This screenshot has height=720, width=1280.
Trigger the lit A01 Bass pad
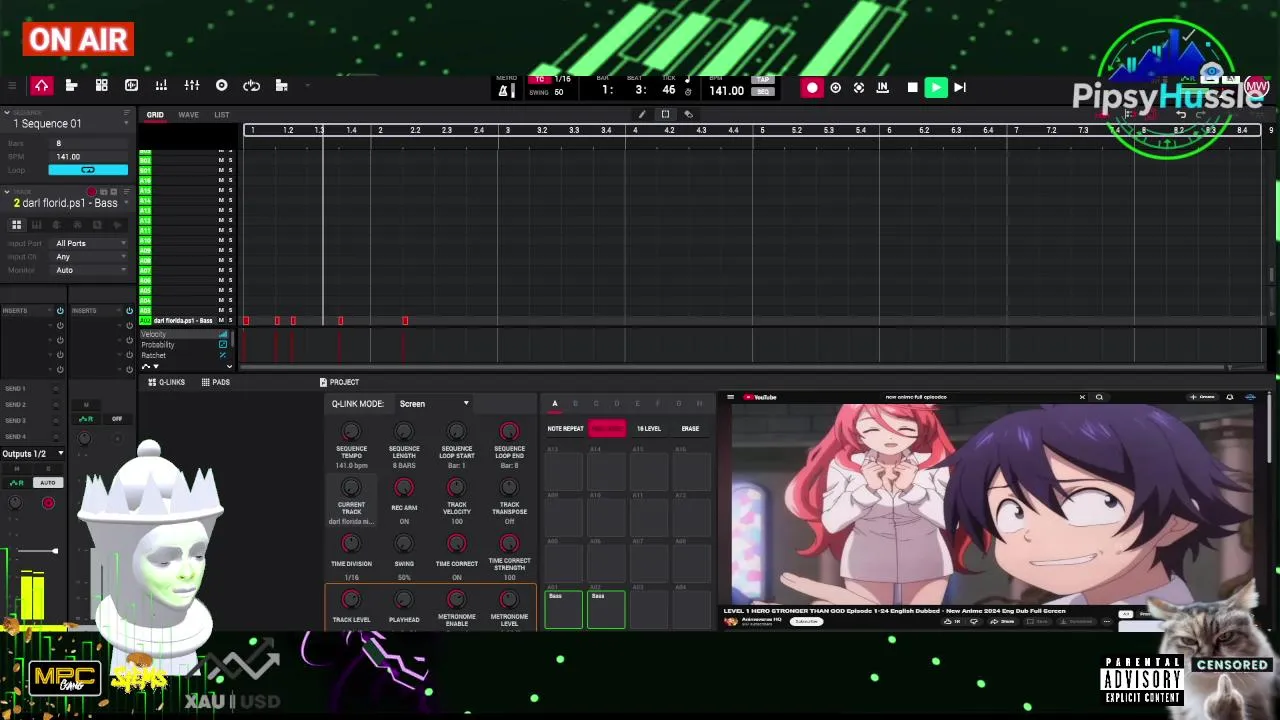563,609
